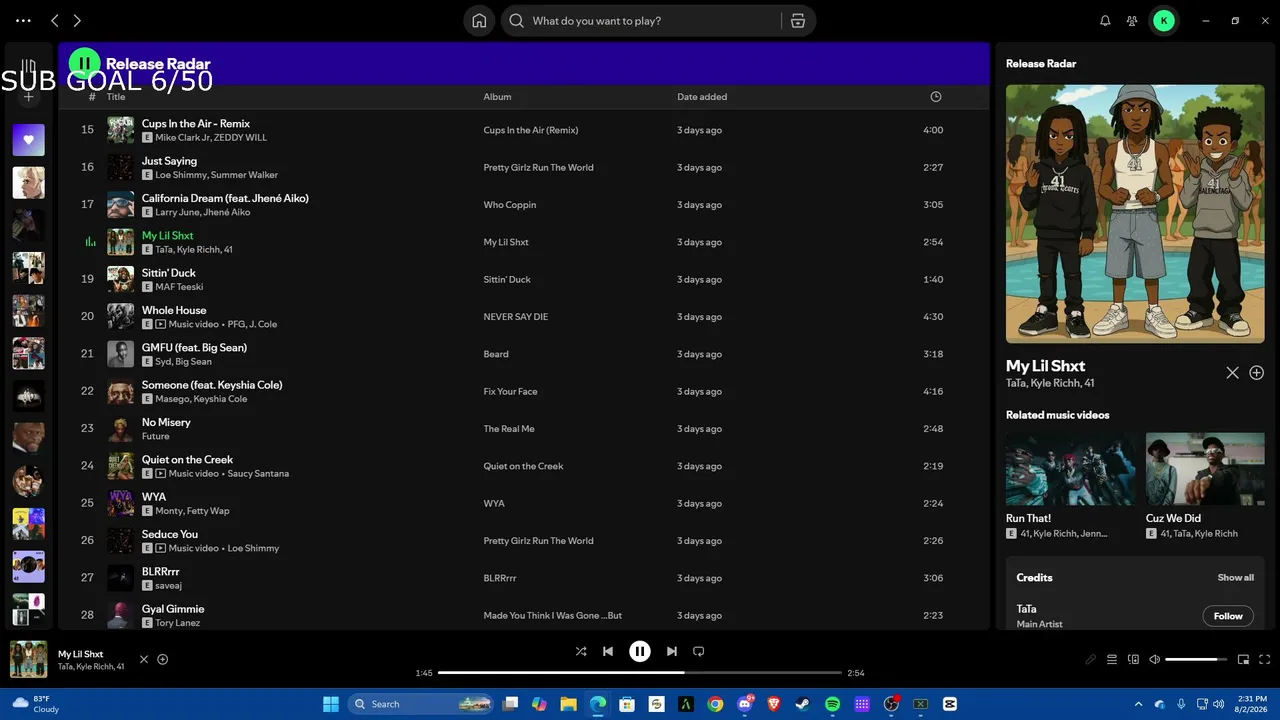
Task: Mute the volume speaker icon
Action: tap(1154, 660)
